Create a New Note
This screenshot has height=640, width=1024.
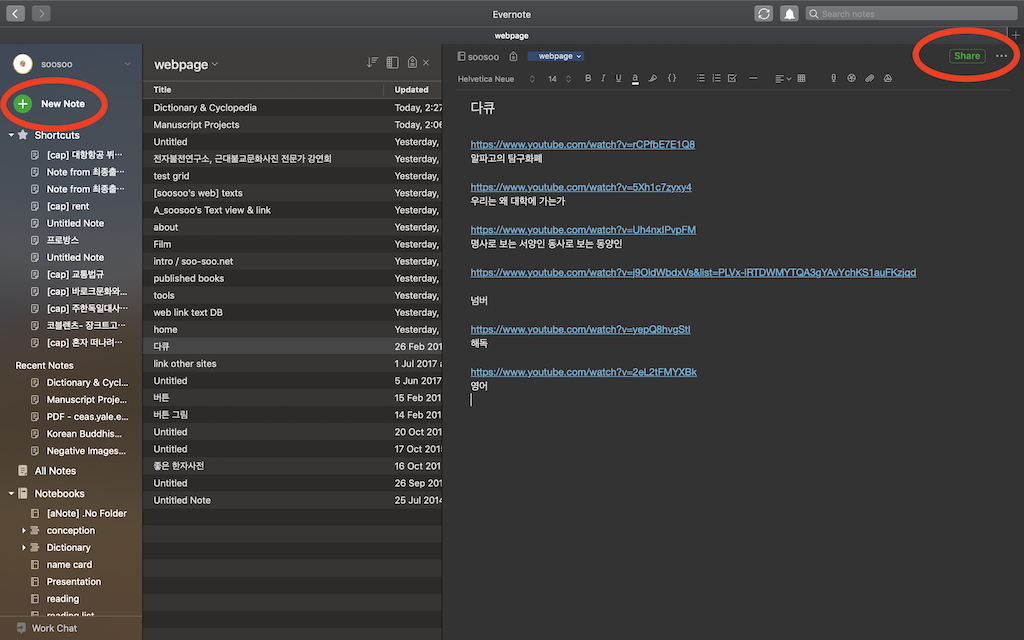pos(50,104)
